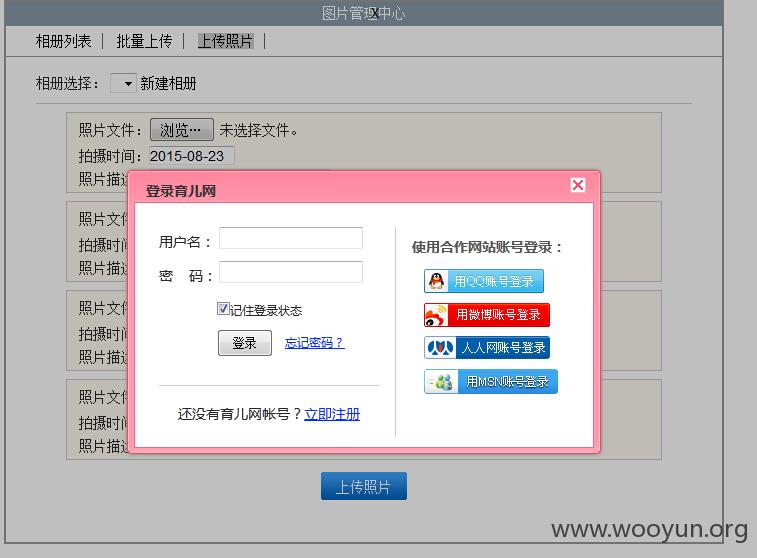
Task: Log in with 人人网账号登录 button
Action: point(487,348)
